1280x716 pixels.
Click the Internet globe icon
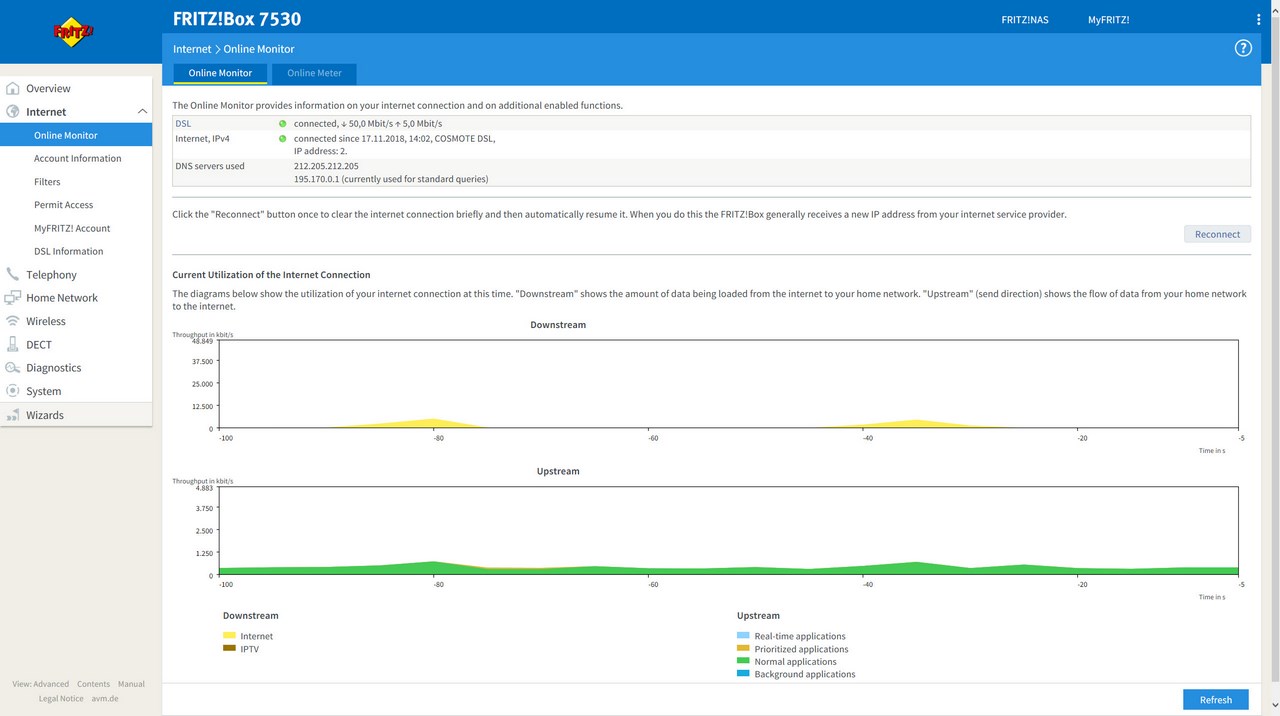click(x=13, y=112)
